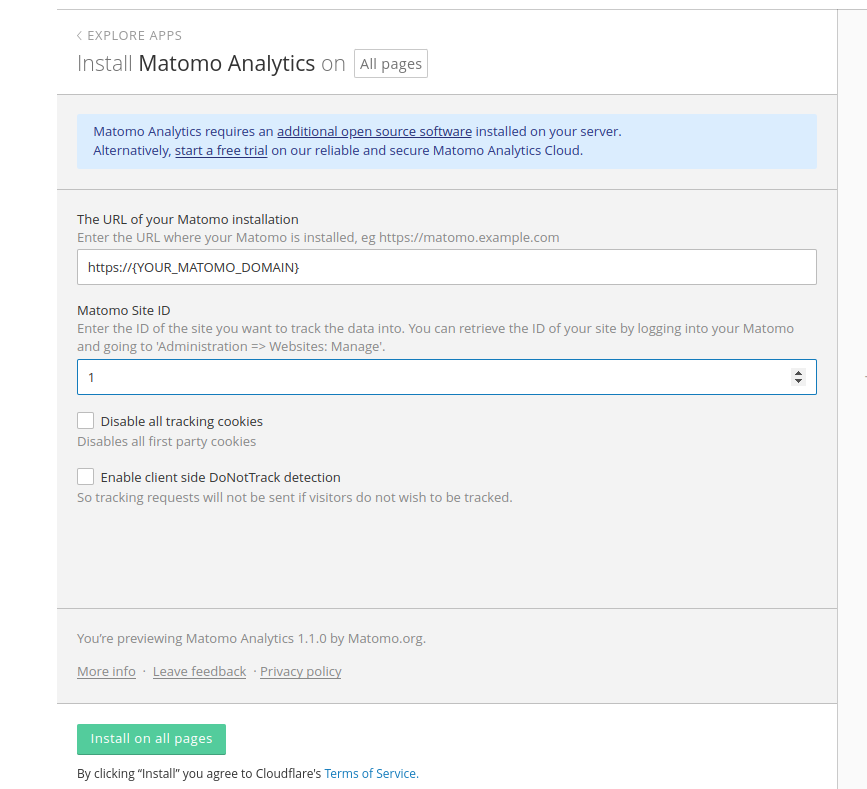Screen dimensions: 867x789
Task: Follow the start a free trial link
Action: pyautogui.click(x=221, y=151)
